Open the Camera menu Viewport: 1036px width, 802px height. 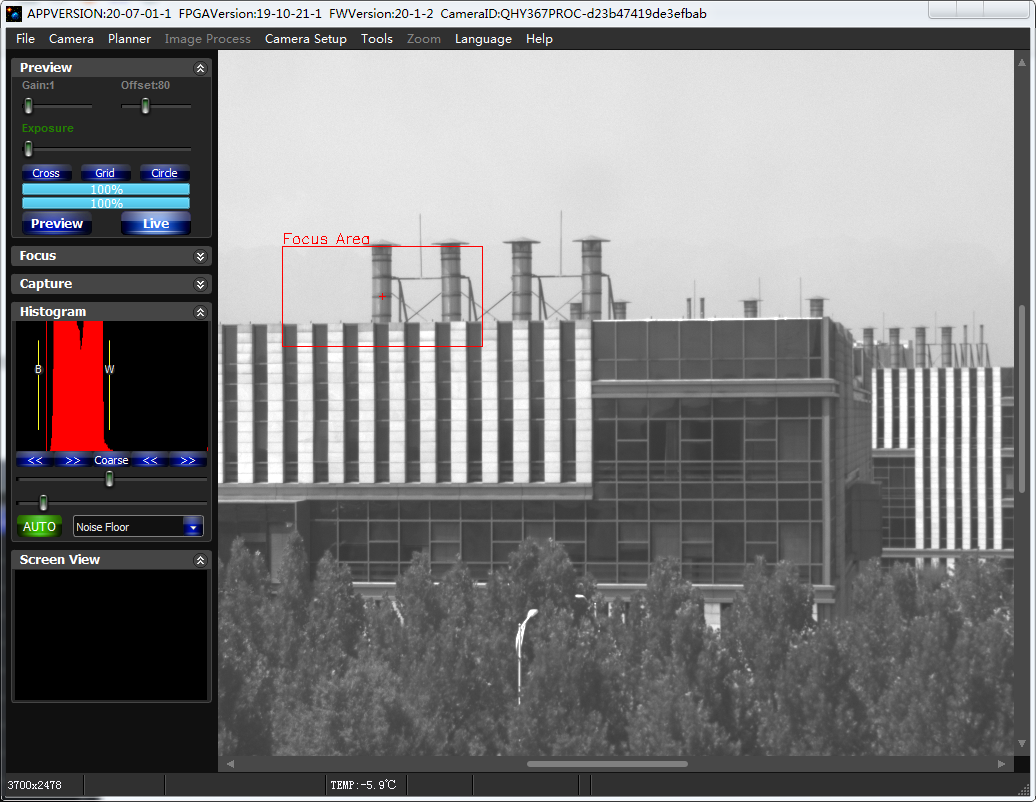coord(71,39)
